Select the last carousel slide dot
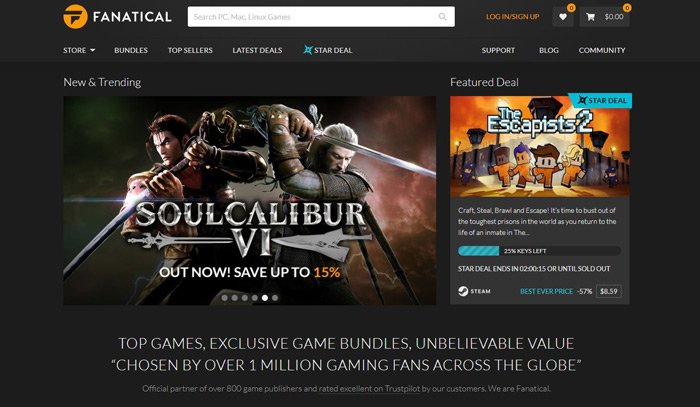This screenshot has width=700, height=407. point(275,298)
